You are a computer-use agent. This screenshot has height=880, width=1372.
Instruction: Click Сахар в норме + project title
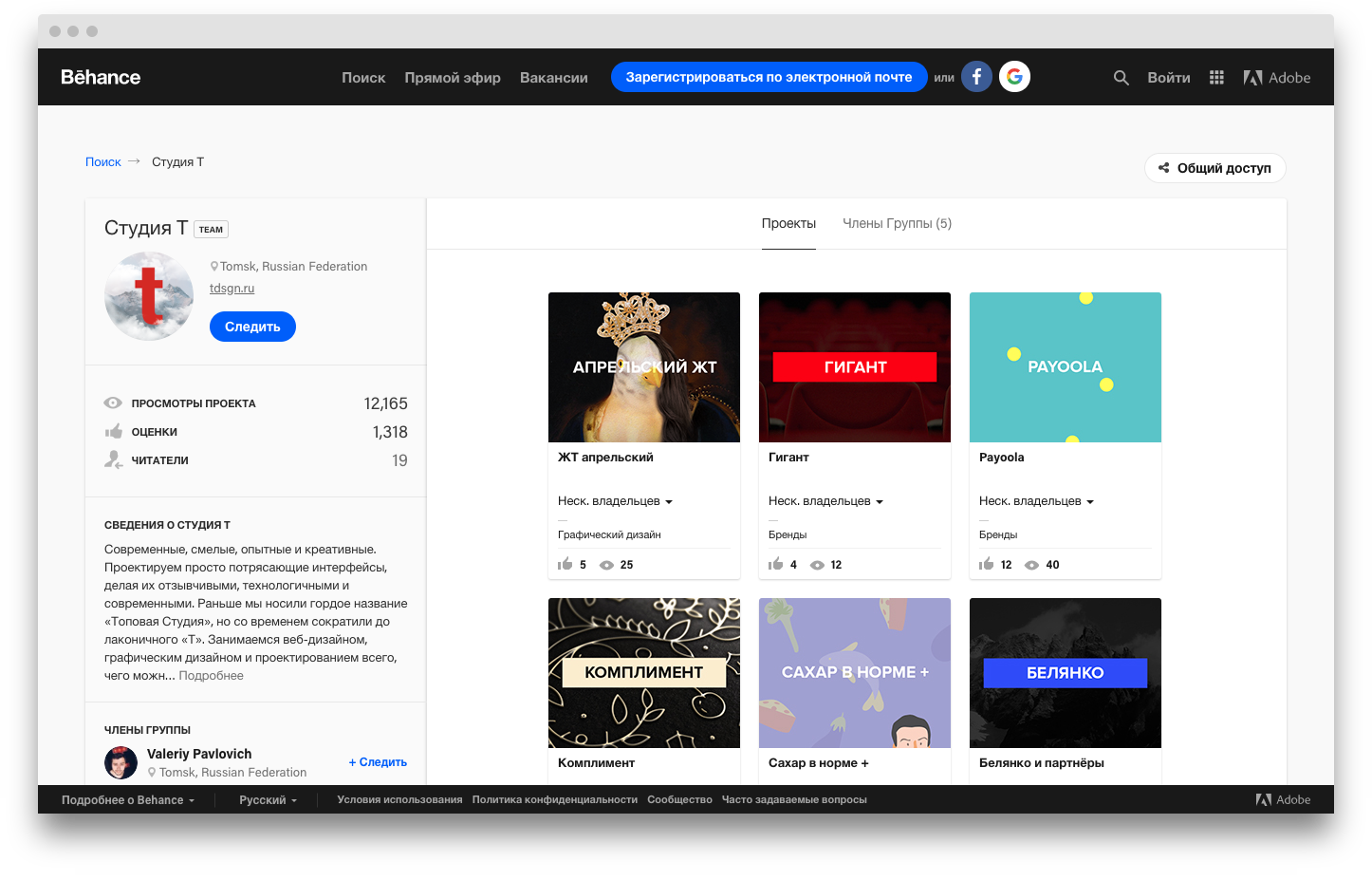pyautogui.click(x=819, y=763)
